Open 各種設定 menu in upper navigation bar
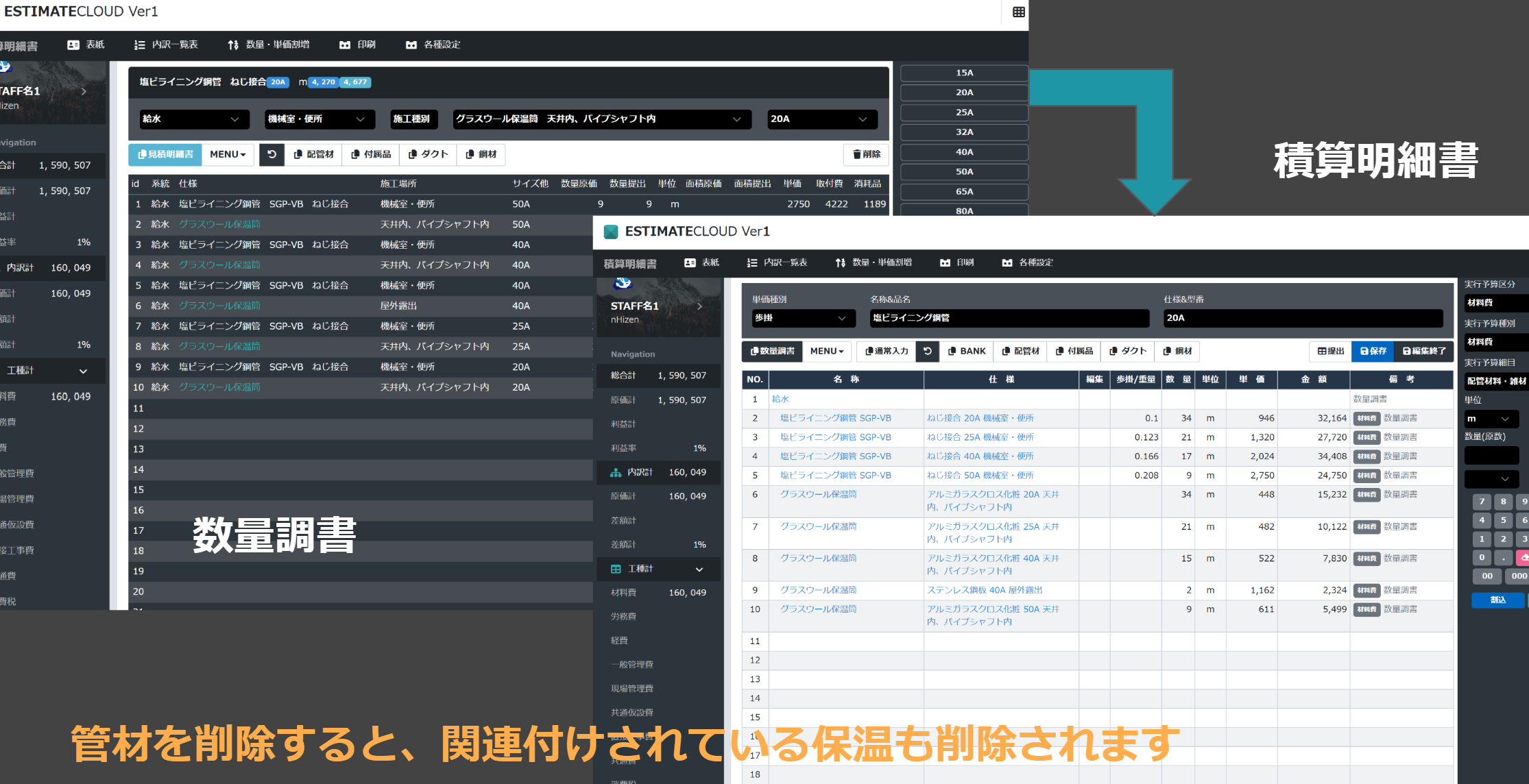Viewport: 1529px width, 784px height. point(433,45)
